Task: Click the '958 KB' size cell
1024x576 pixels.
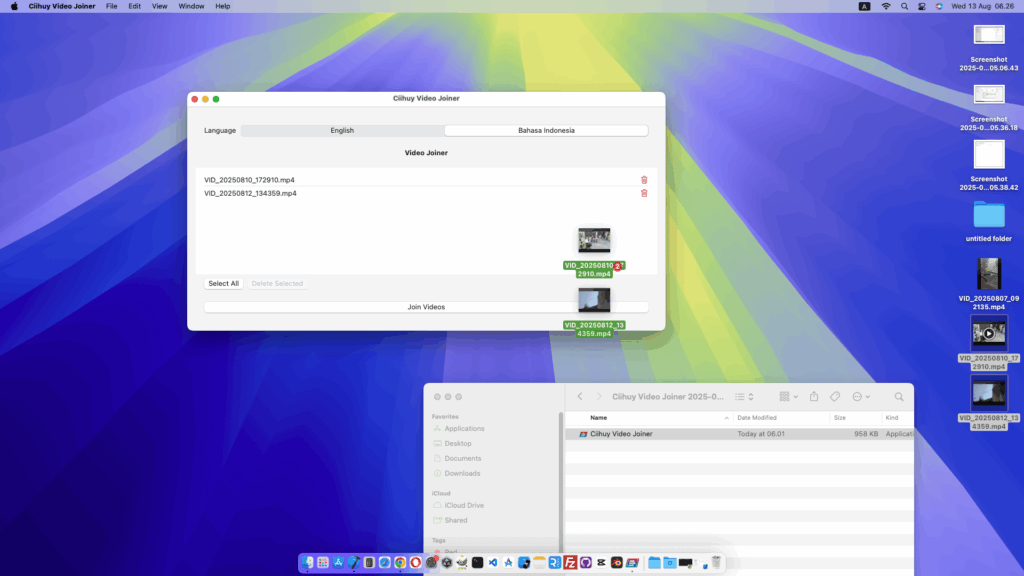Action: [865, 434]
